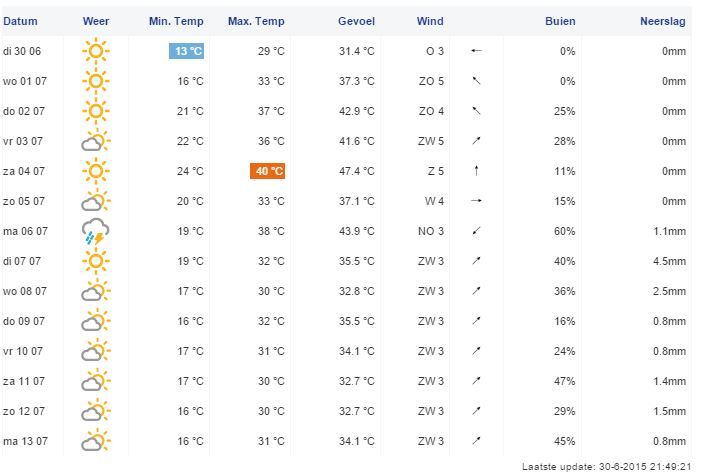Click the NO wind arrow for ma 06 07
This screenshot has width=719, height=474.
point(476,231)
